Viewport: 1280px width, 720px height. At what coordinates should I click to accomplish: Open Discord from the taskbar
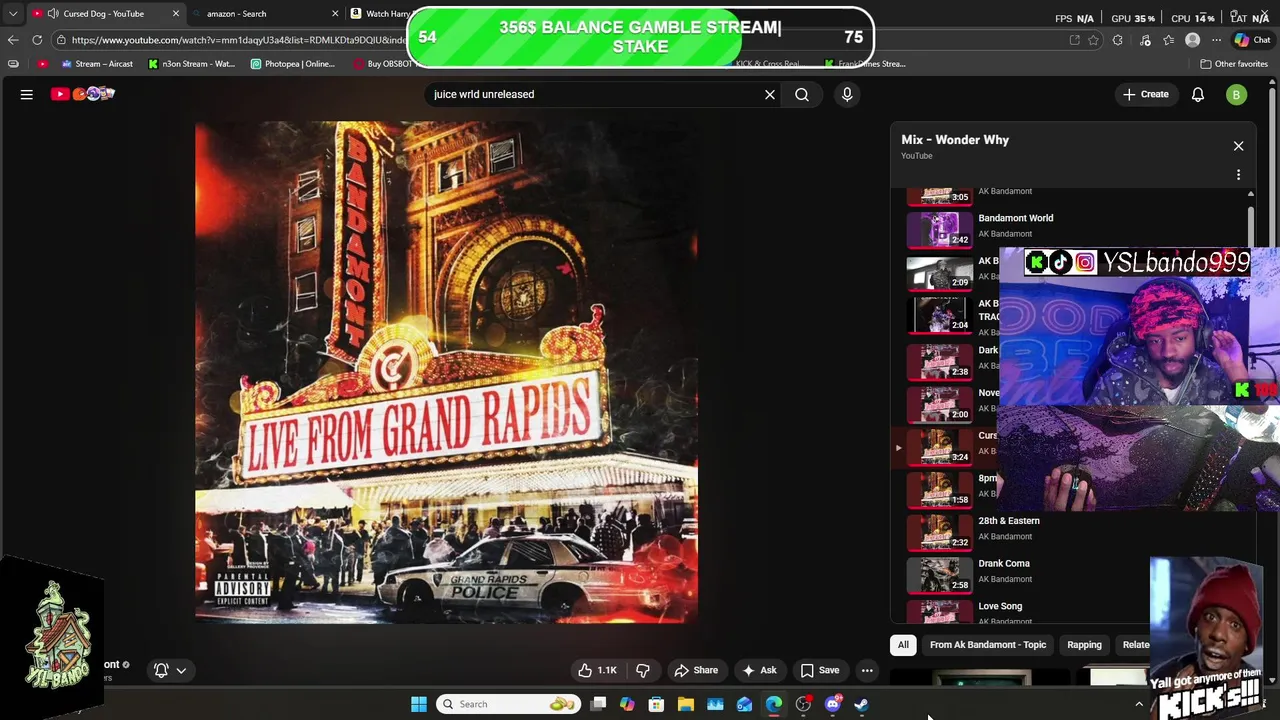(x=833, y=704)
